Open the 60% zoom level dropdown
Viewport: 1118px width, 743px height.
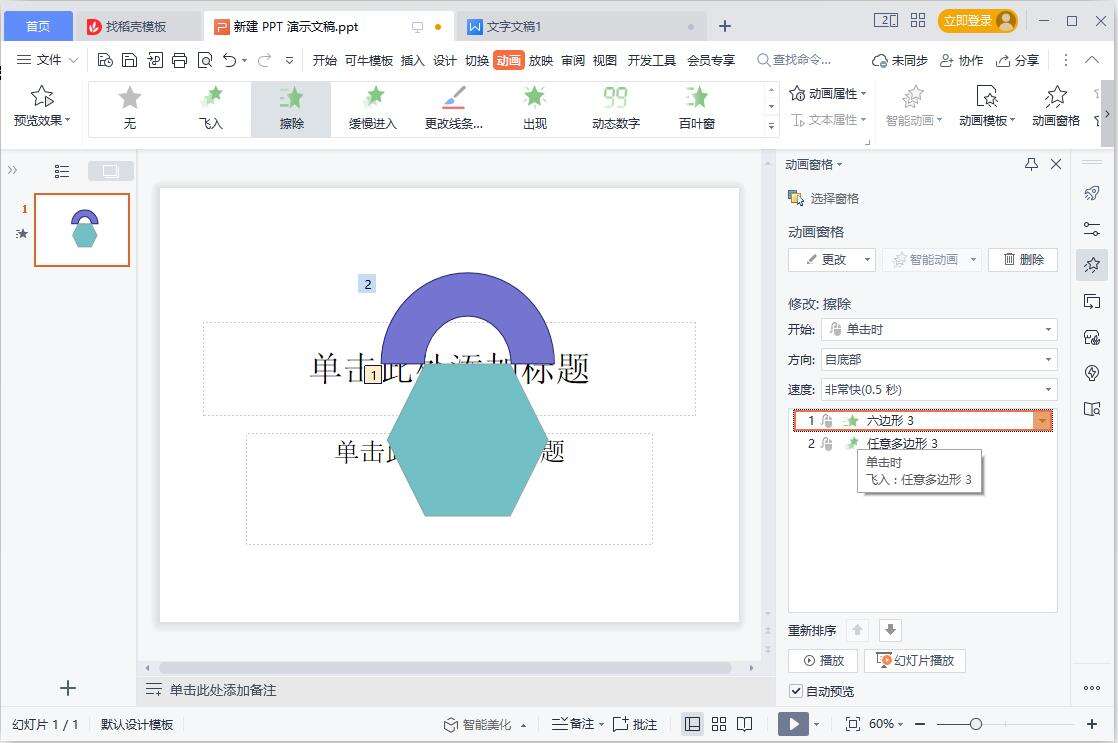tap(886, 724)
